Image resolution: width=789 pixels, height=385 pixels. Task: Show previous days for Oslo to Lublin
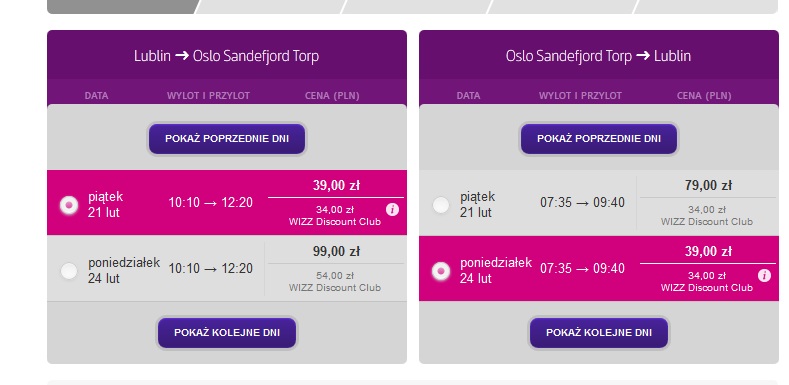pos(599,138)
